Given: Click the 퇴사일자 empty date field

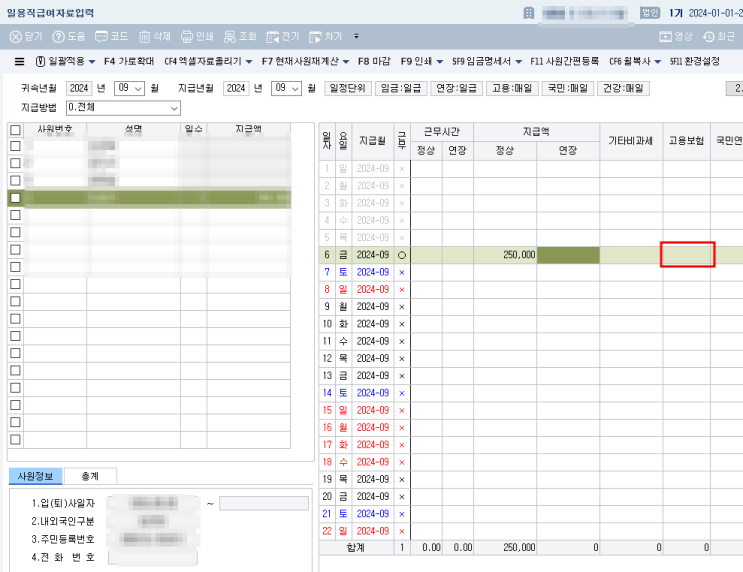Looking at the screenshot, I should pos(264,503).
